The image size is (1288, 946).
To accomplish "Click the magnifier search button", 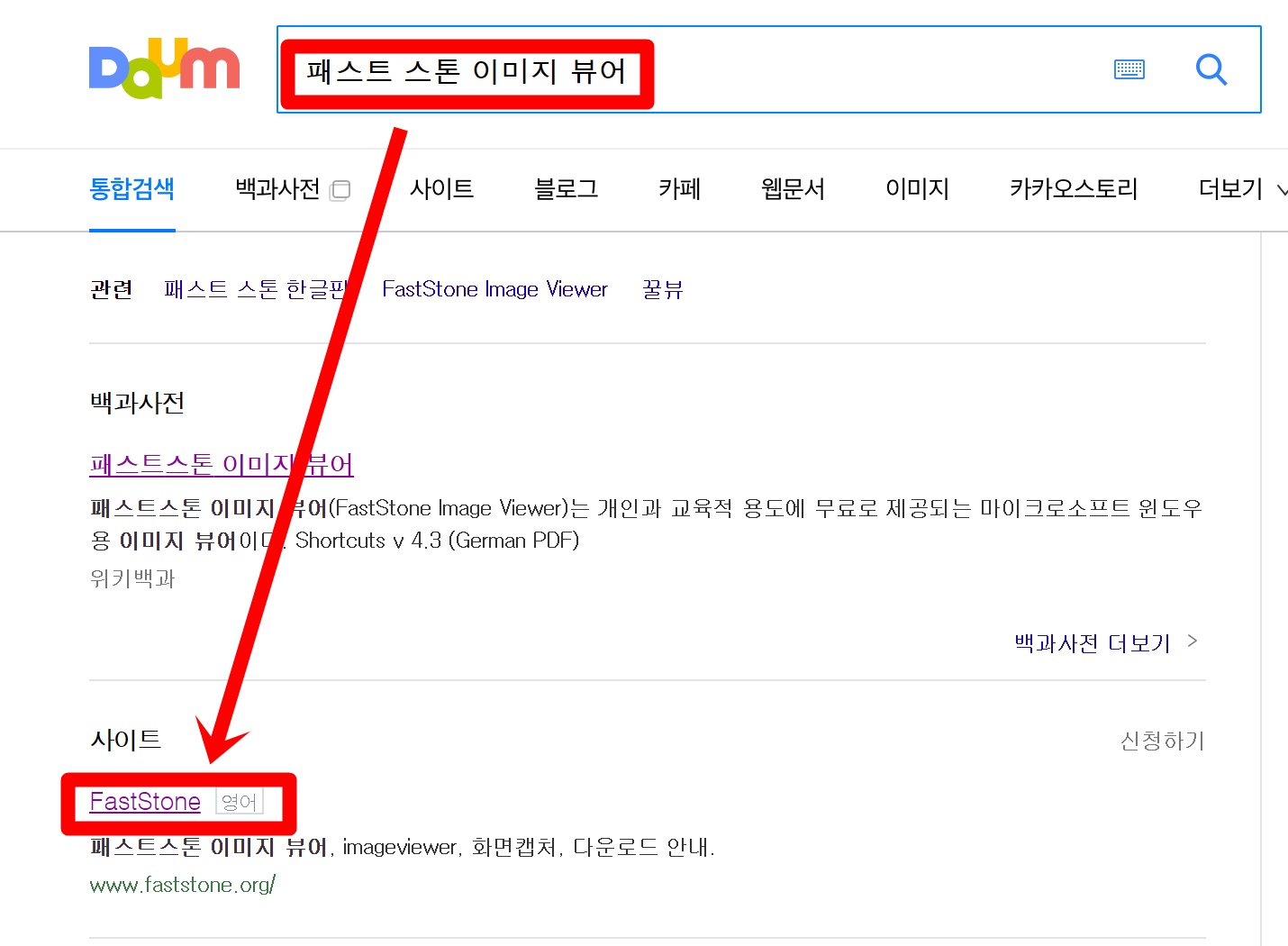I will coord(1211,69).
